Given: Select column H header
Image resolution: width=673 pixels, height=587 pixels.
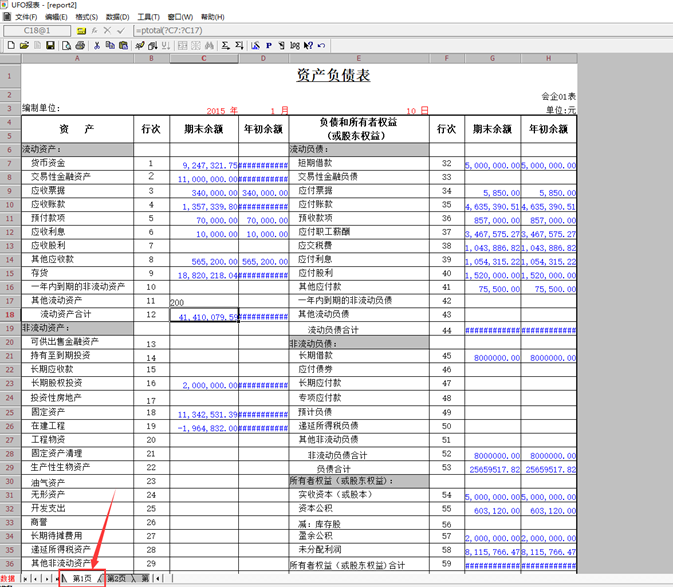Looking at the screenshot, I should click(549, 58).
